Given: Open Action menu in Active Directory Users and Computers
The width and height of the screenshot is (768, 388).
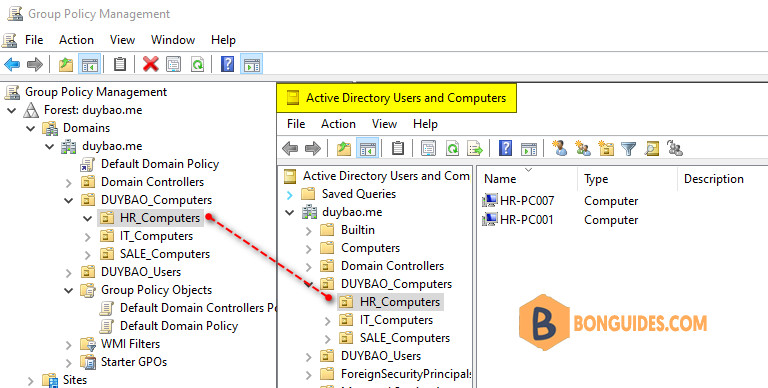Looking at the screenshot, I should point(338,124).
